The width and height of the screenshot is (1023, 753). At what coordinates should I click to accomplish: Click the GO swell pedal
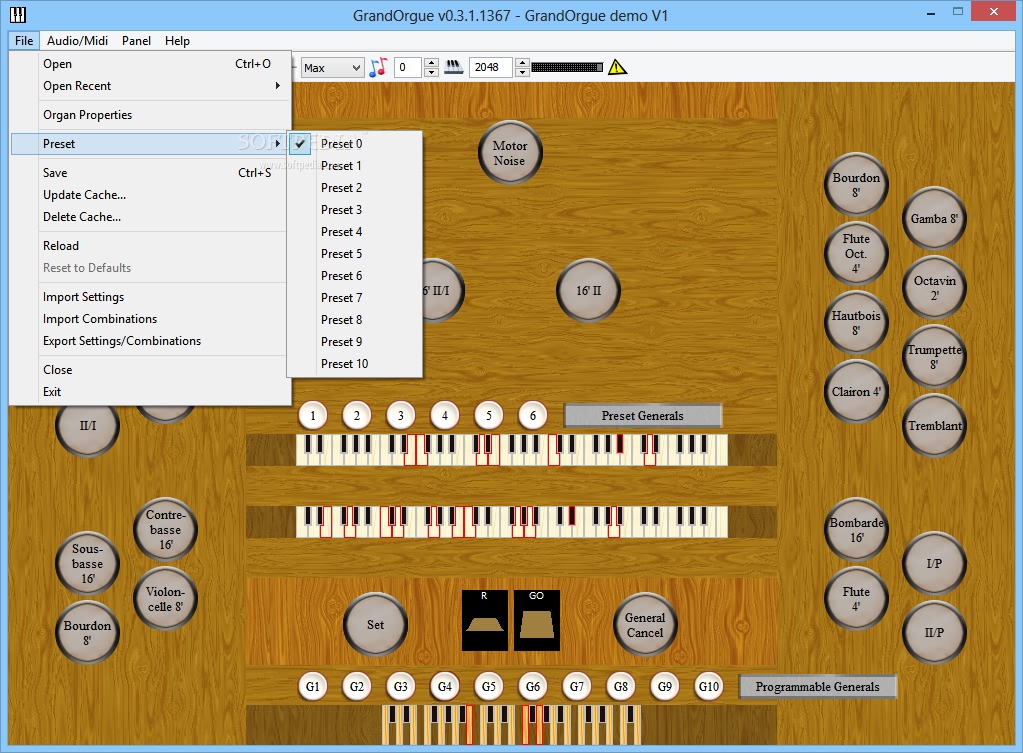pos(536,621)
